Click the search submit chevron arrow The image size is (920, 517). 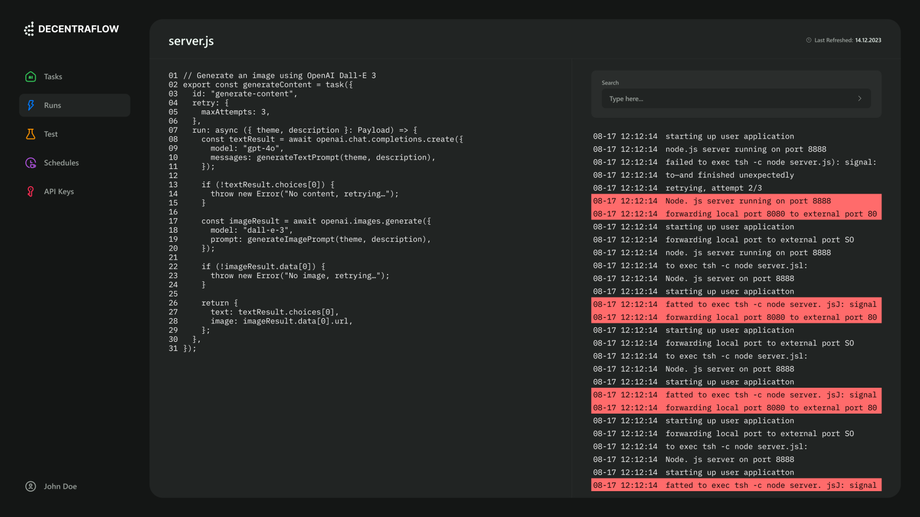(860, 99)
